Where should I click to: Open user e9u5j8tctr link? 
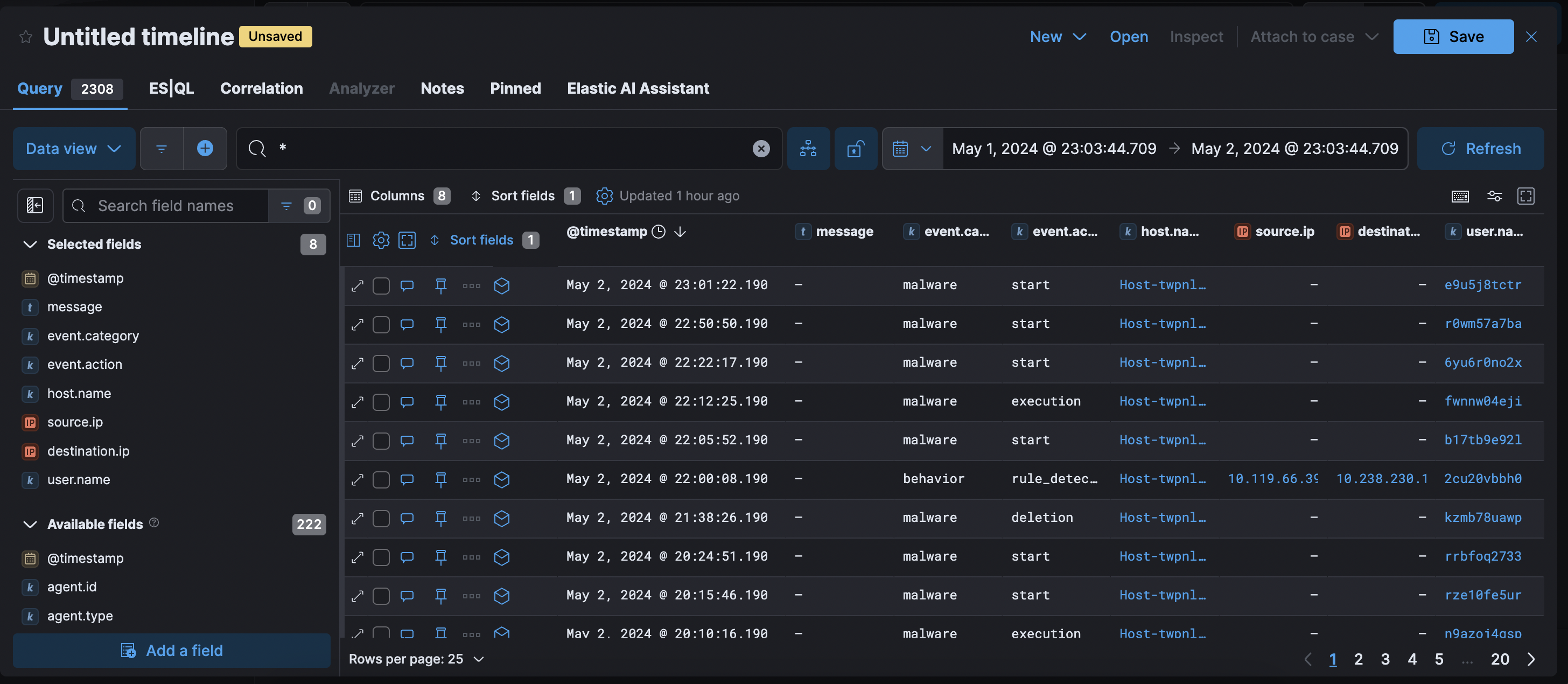[1483, 285]
